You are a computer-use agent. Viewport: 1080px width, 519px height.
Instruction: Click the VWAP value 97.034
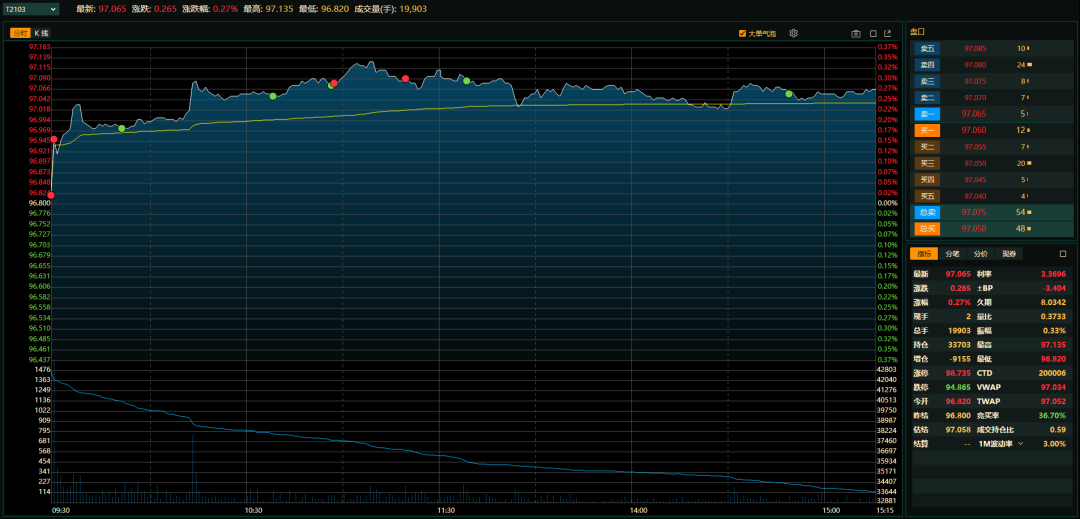(x=1054, y=387)
